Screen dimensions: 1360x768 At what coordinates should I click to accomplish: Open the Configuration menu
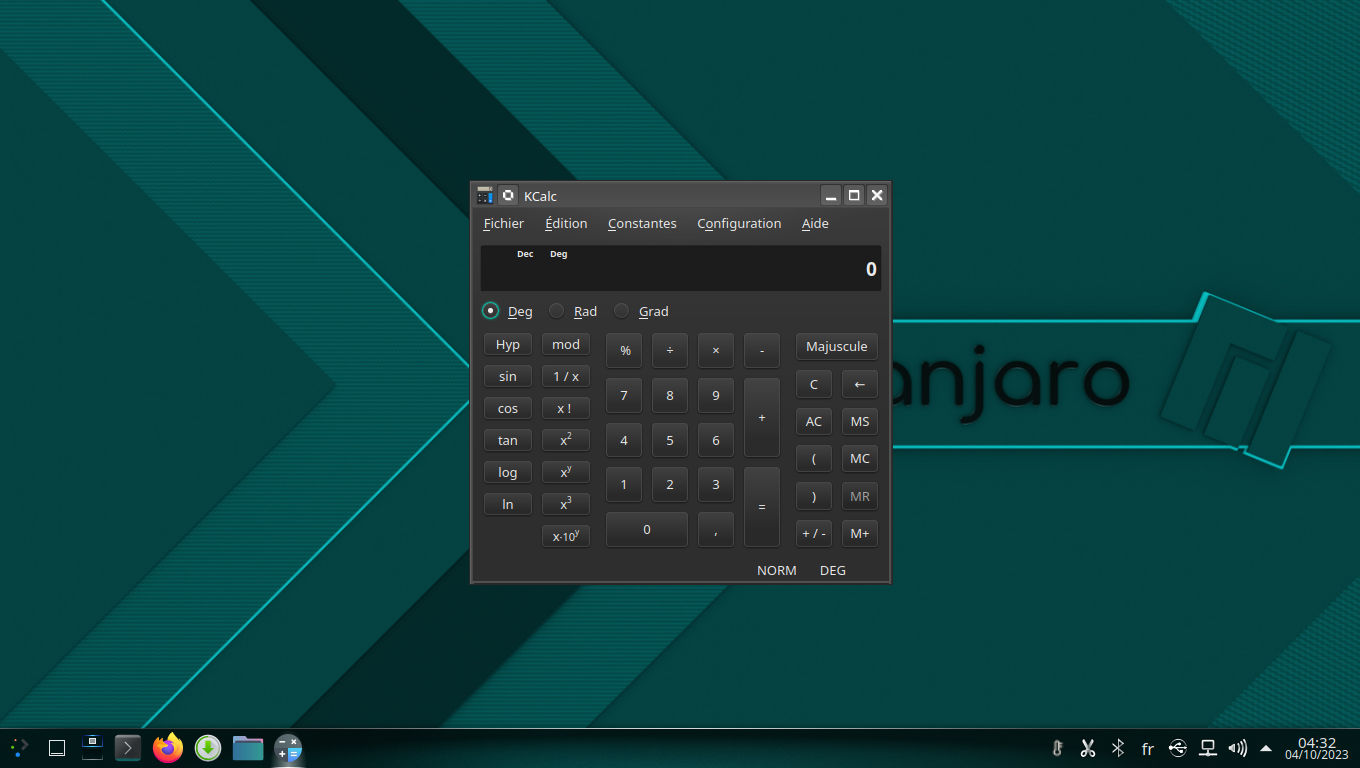739,224
